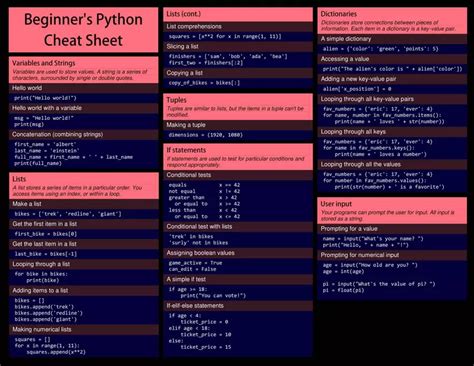The height and width of the screenshot is (366, 474).
Task: Click the pi = float(pi) code line
Action: (343, 290)
